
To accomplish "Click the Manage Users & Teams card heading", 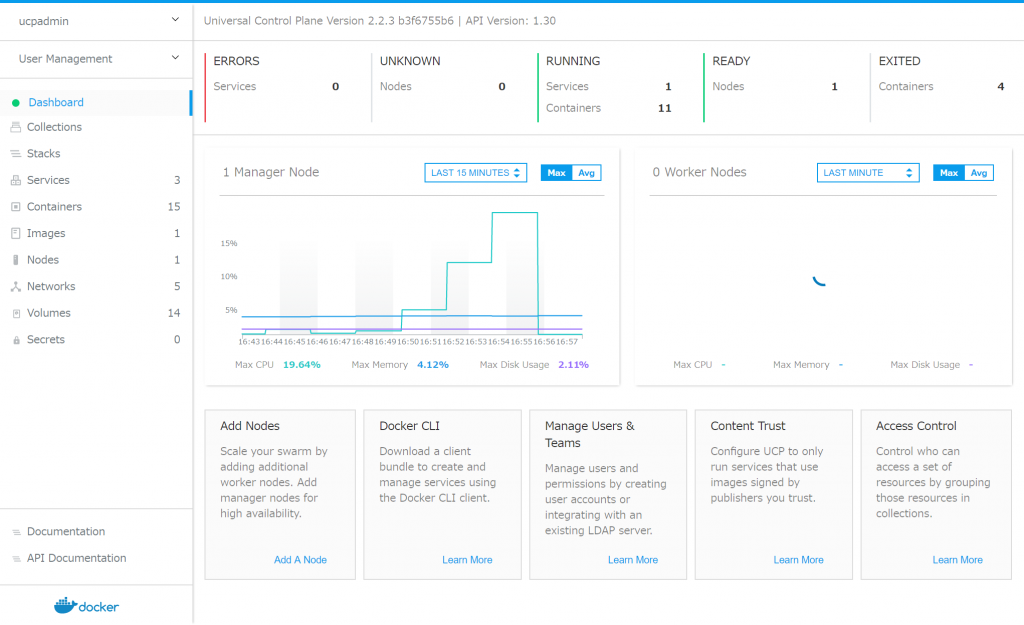I will (590, 434).
